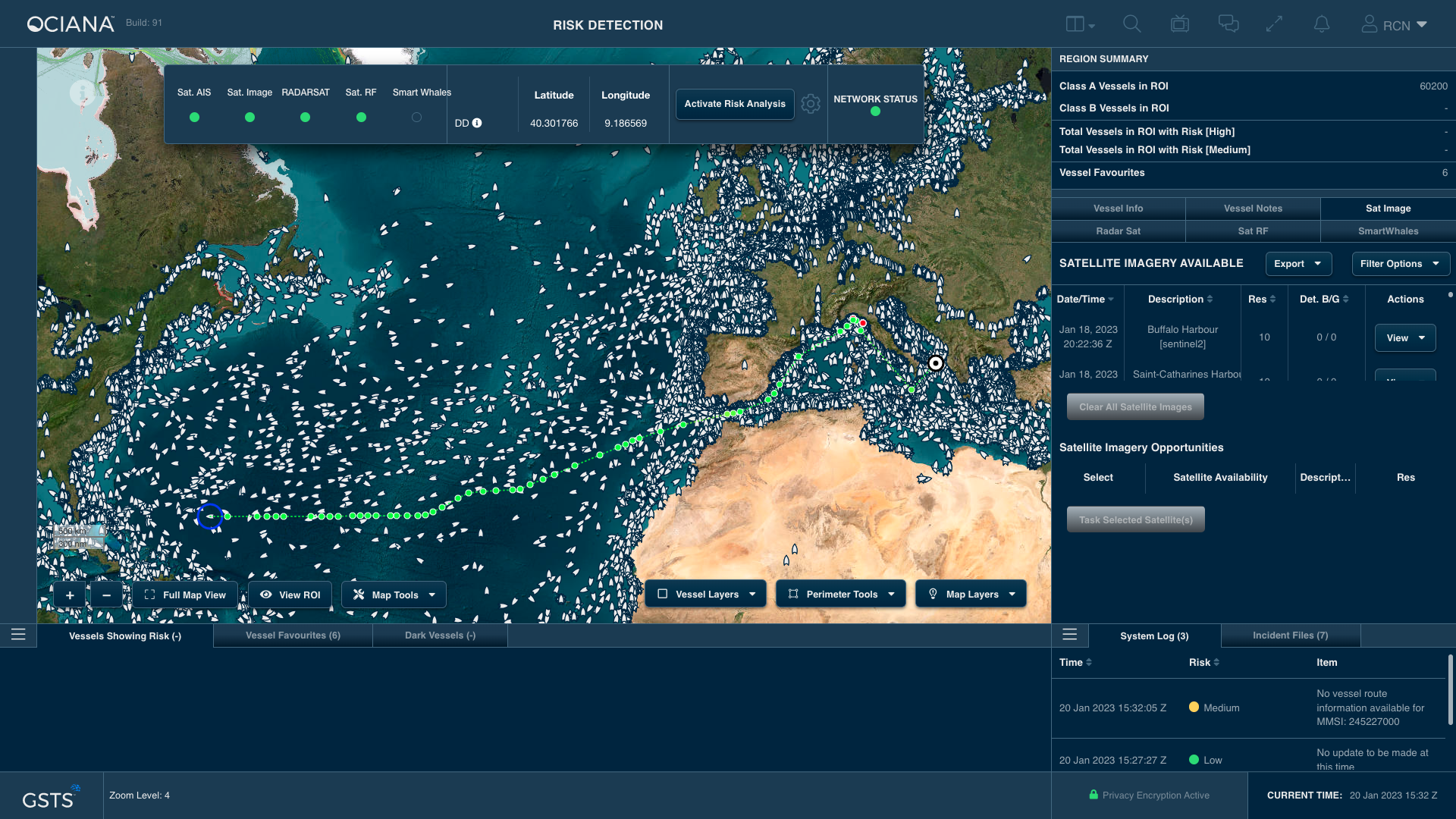Open the Incident Files (7) tab
This screenshot has width=1456, height=819.
tap(1290, 635)
